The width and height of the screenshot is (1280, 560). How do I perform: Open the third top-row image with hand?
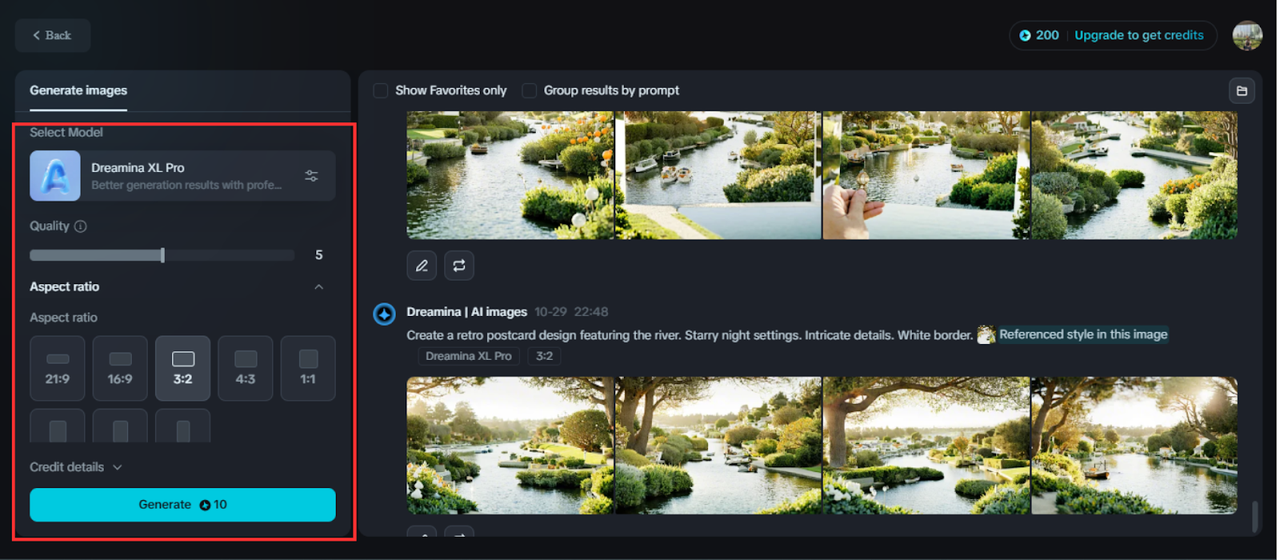coord(925,175)
